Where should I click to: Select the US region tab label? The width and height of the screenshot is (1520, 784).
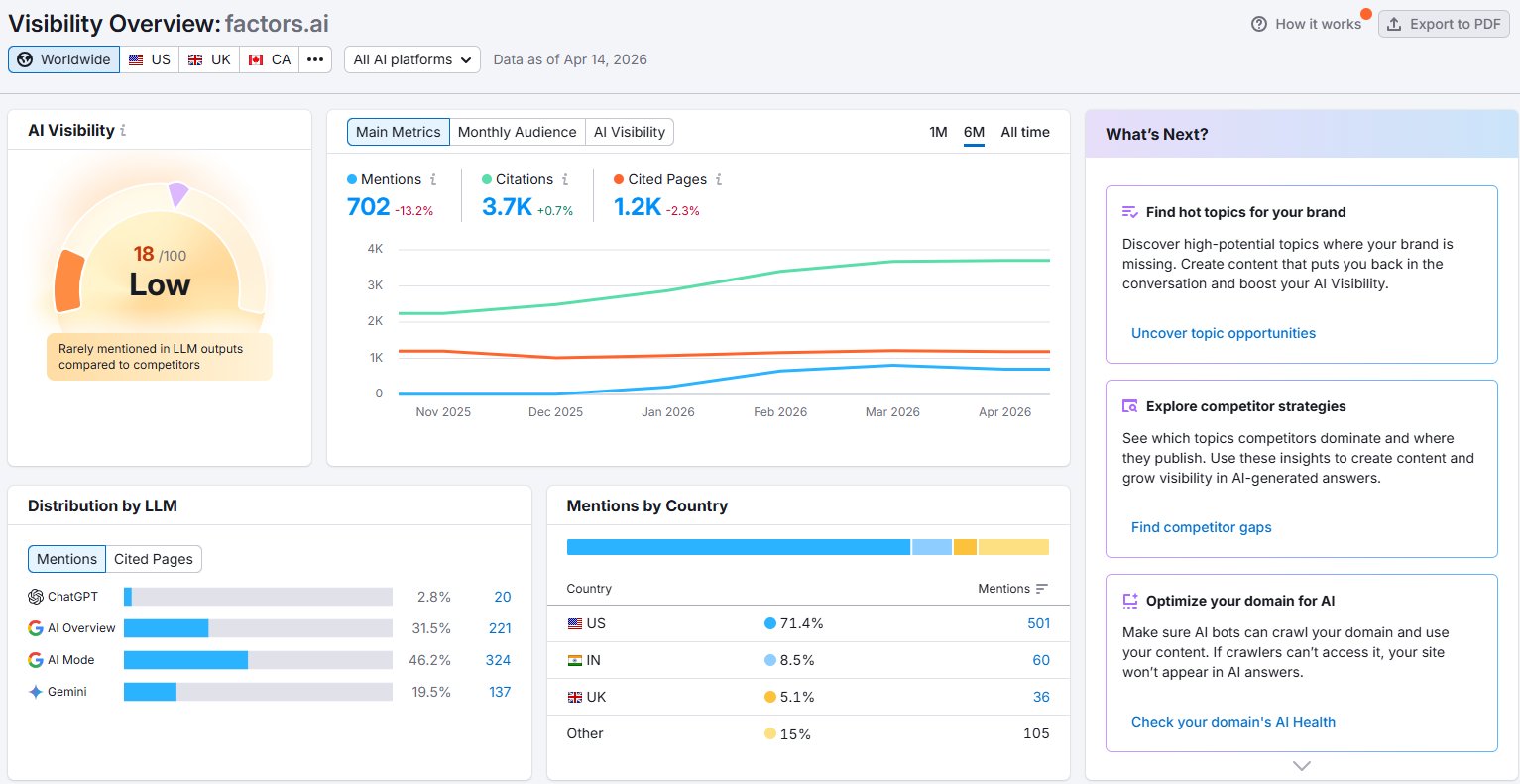tap(161, 59)
